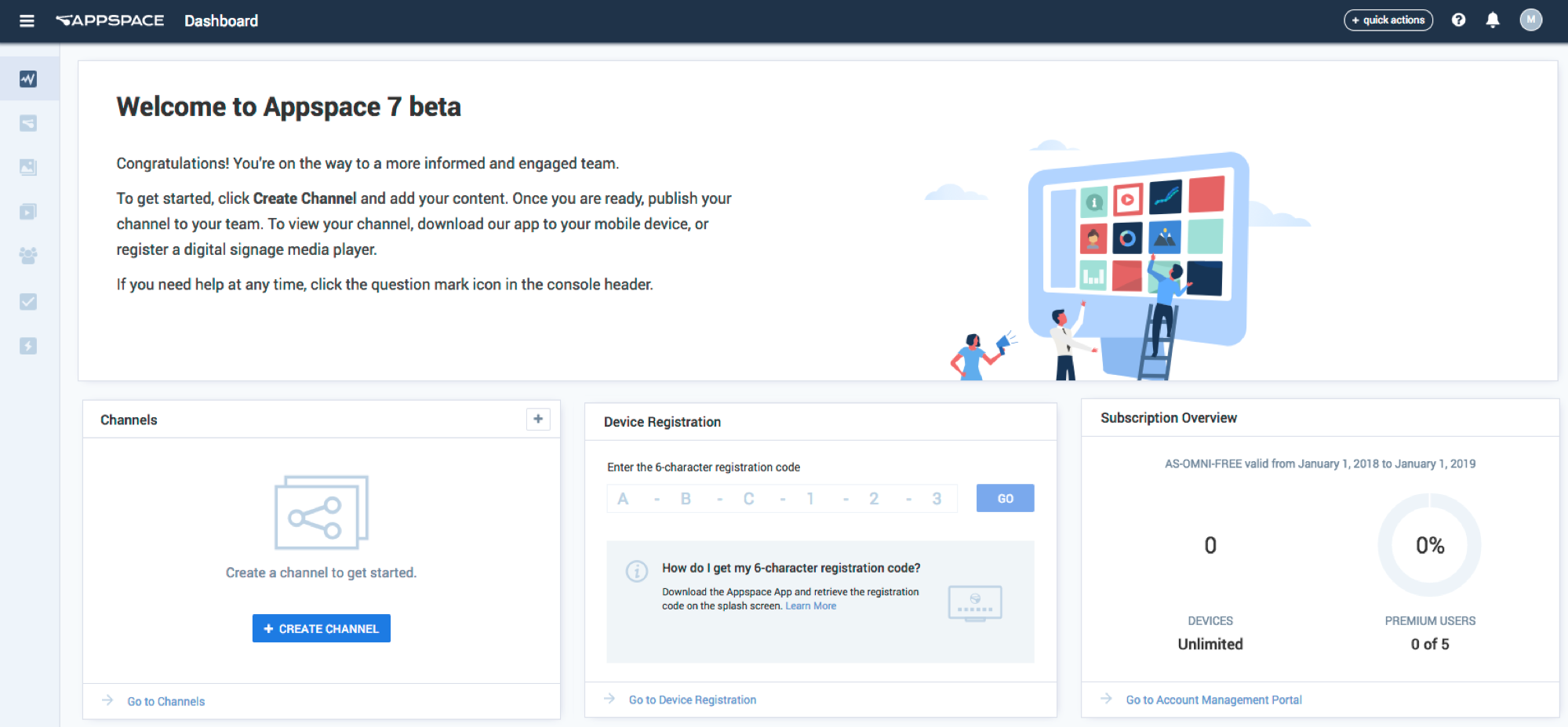
Task: Click the Device Registration card heading
Action: click(662, 422)
